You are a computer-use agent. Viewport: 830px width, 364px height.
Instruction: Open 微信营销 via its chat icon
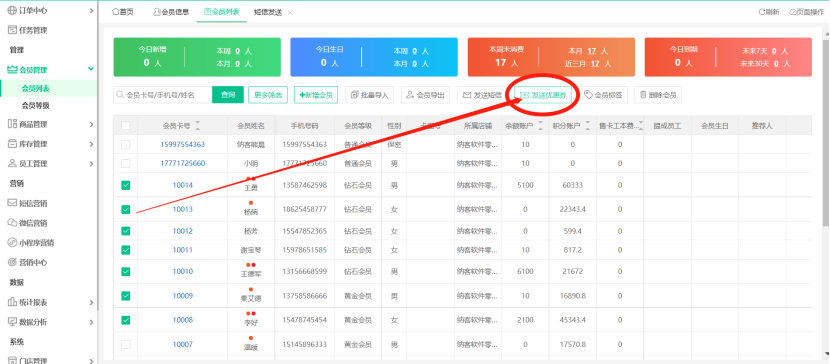(x=12, y=223)
